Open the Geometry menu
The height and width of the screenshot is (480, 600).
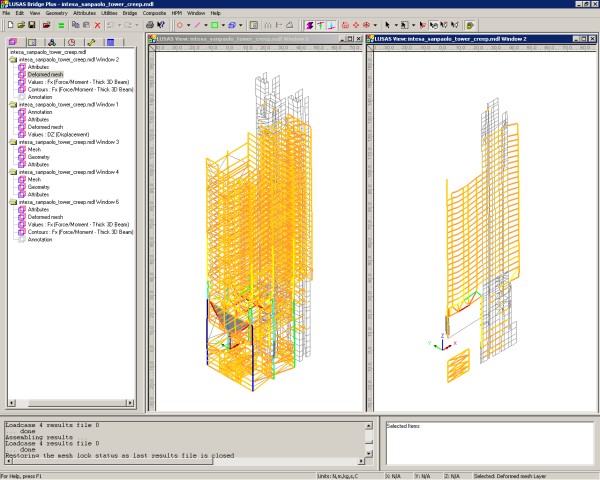(x=56, y=13)
